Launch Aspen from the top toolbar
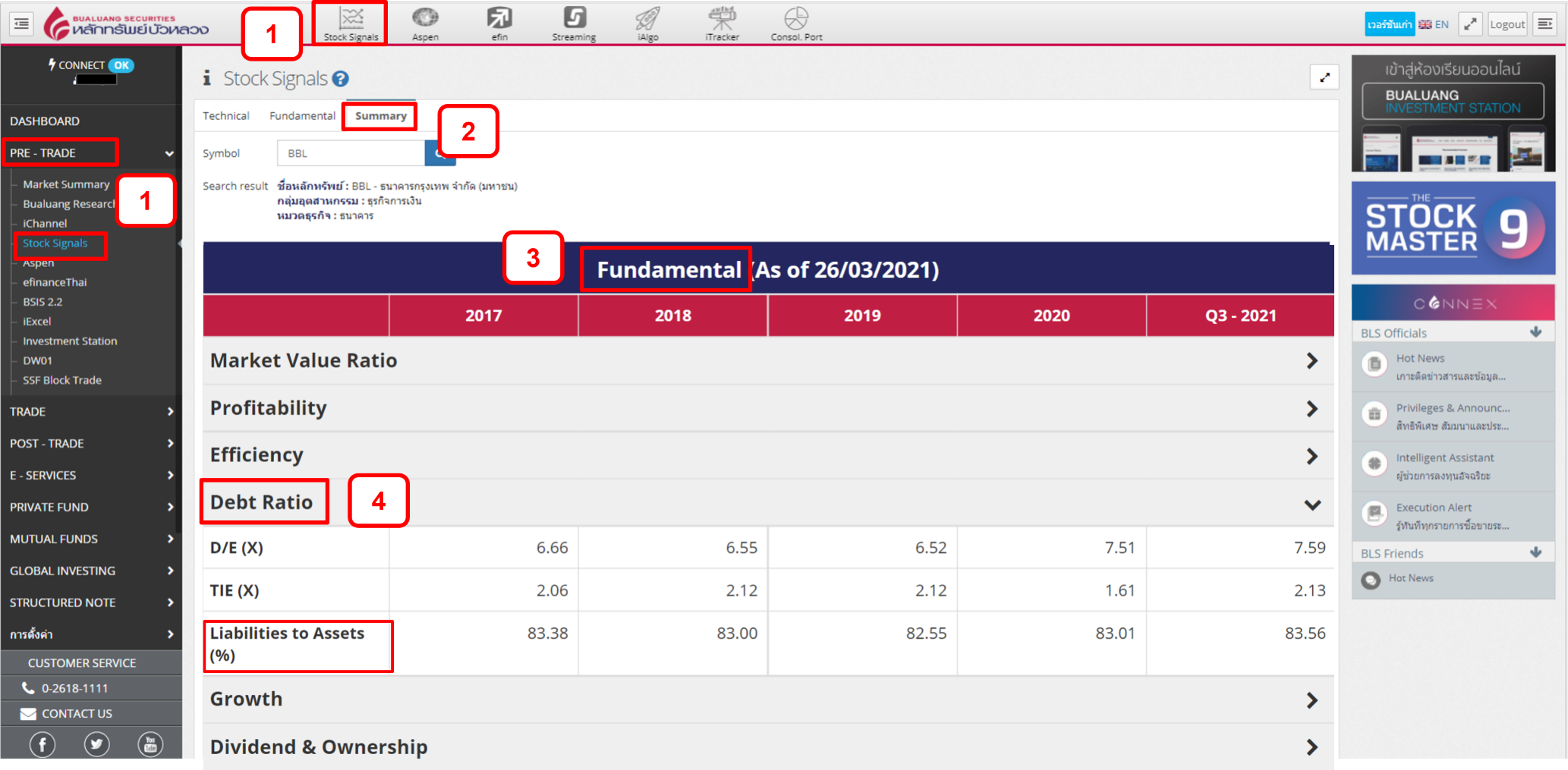The height and width of the screenshot is (770, 1568). click(425, 24)
